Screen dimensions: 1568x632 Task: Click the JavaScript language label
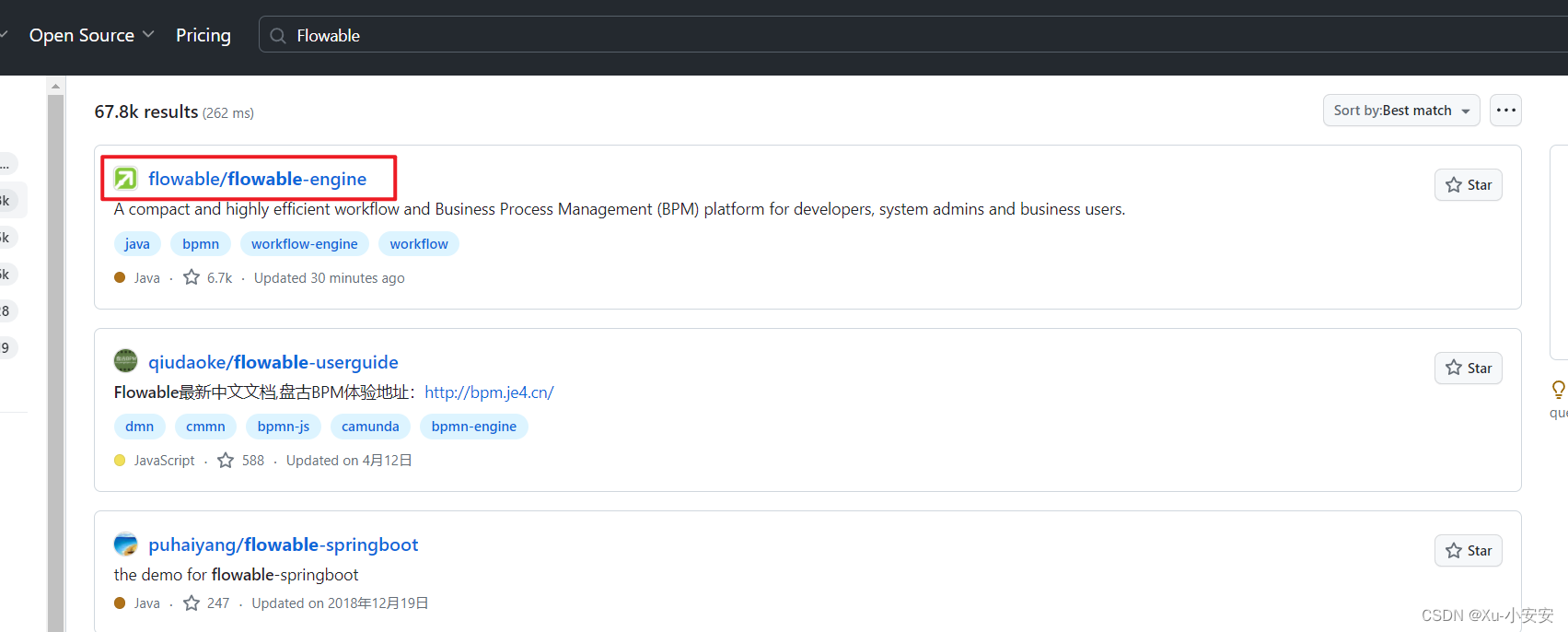tap(165, 461)
